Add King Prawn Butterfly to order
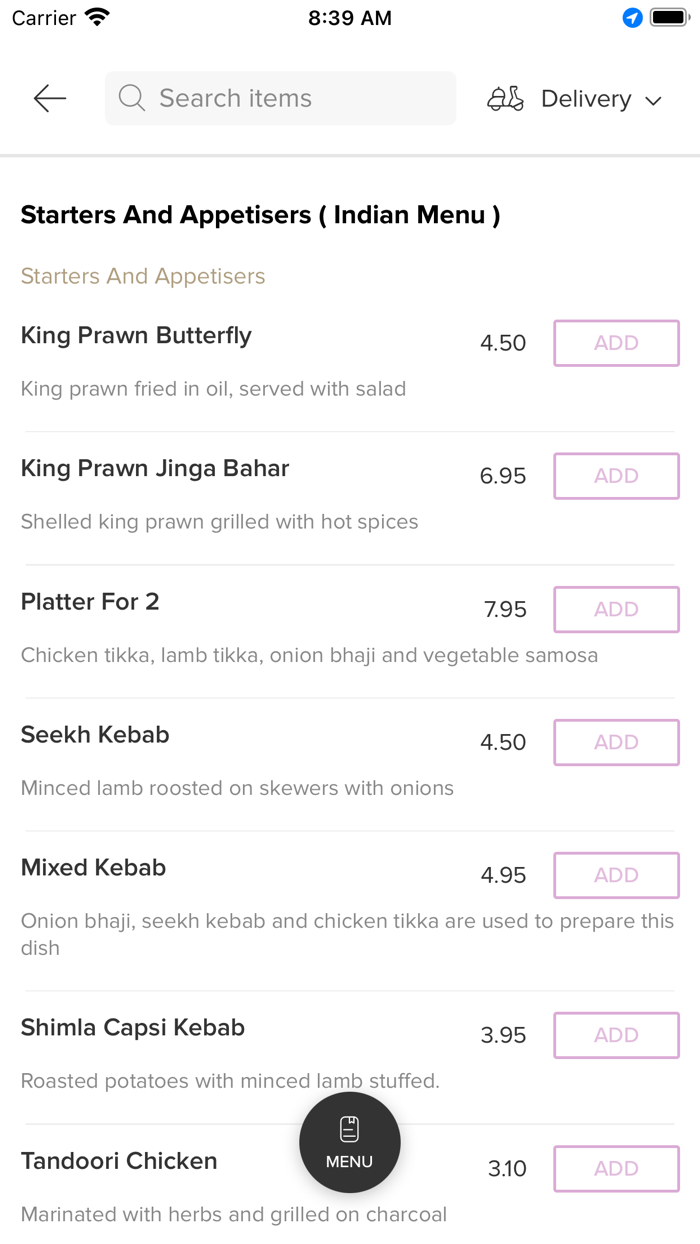The image size is (700, 1244). coord(616,343)
